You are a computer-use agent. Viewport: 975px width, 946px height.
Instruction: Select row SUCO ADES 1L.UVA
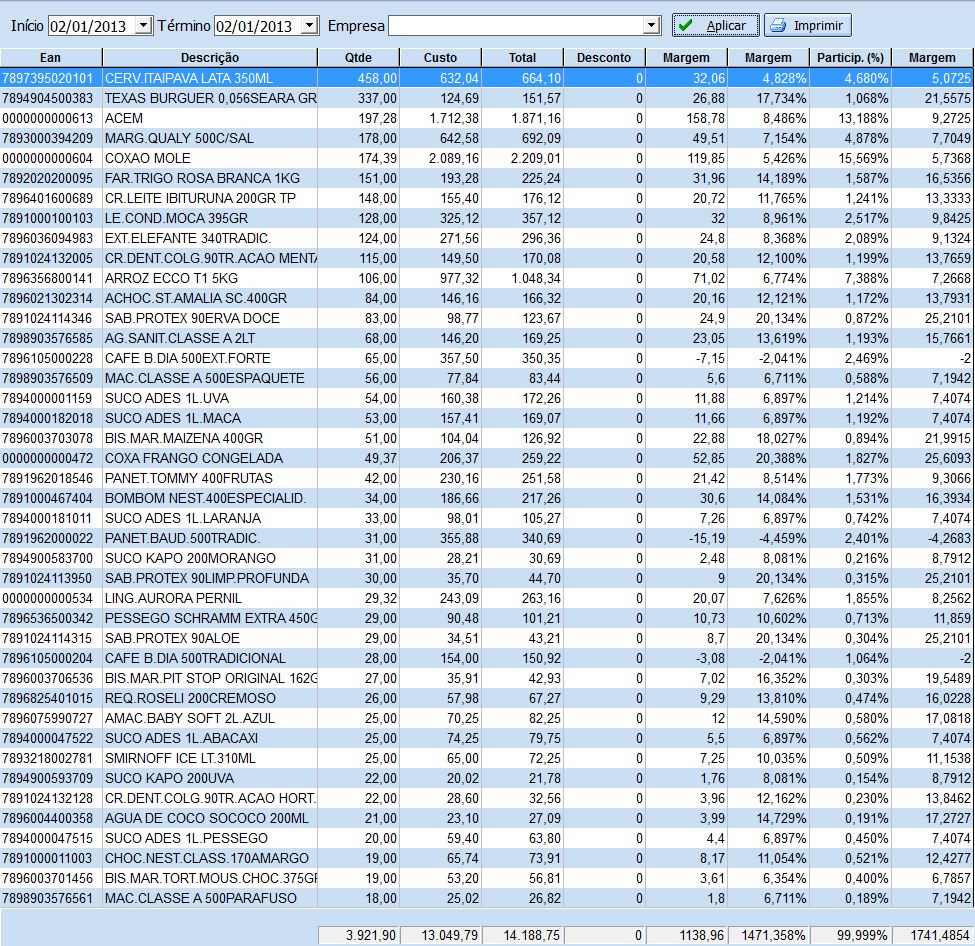point(486,398)
